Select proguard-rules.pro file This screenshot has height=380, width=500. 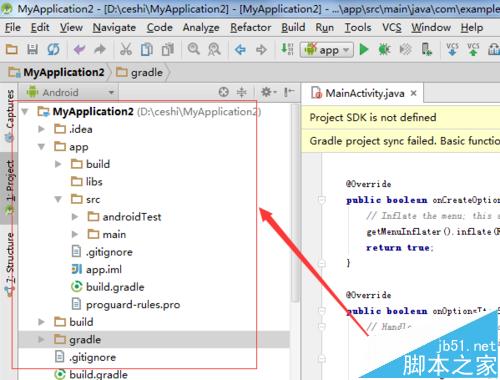click(x=126, y=305)
